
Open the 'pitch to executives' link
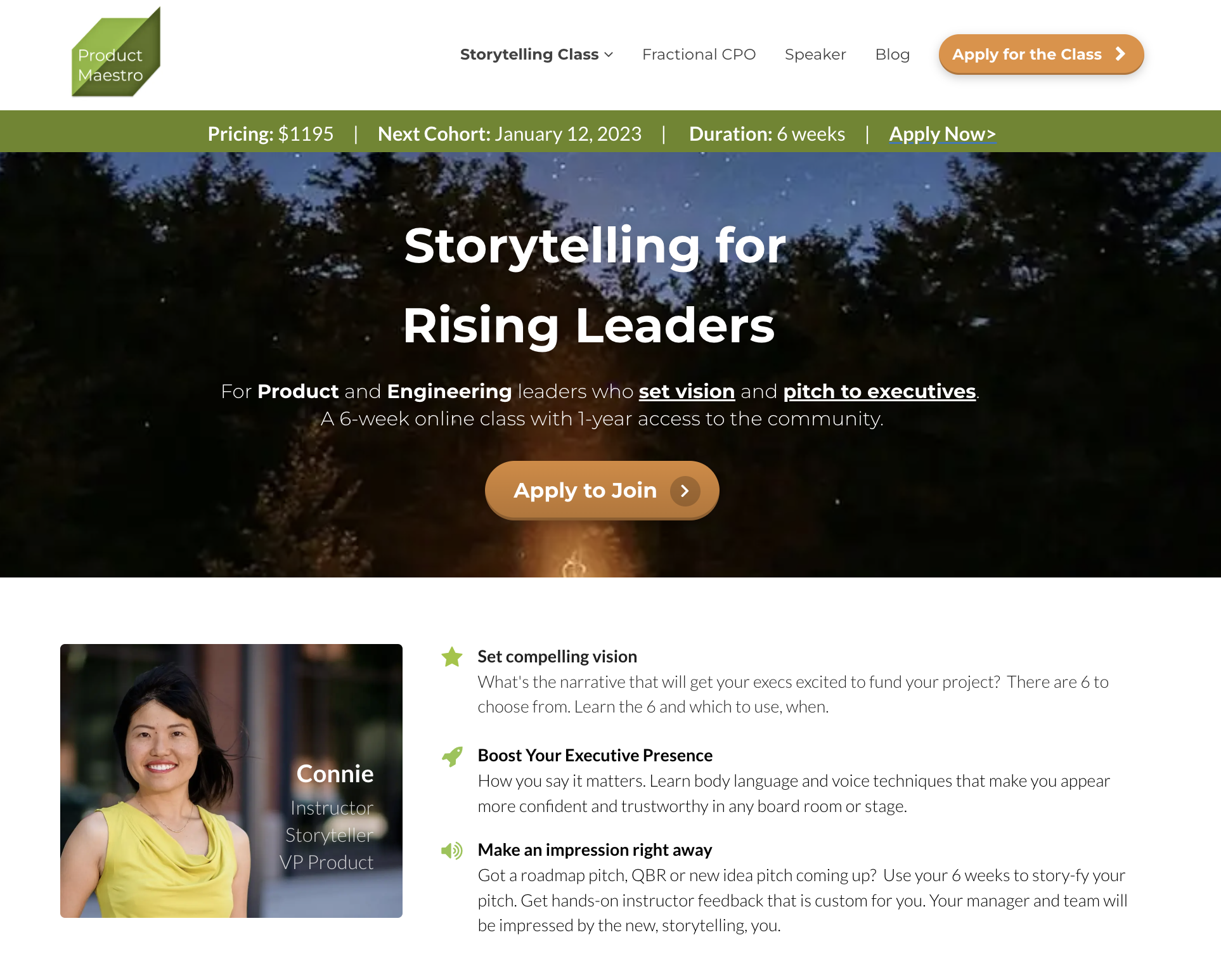coord(879,391)
